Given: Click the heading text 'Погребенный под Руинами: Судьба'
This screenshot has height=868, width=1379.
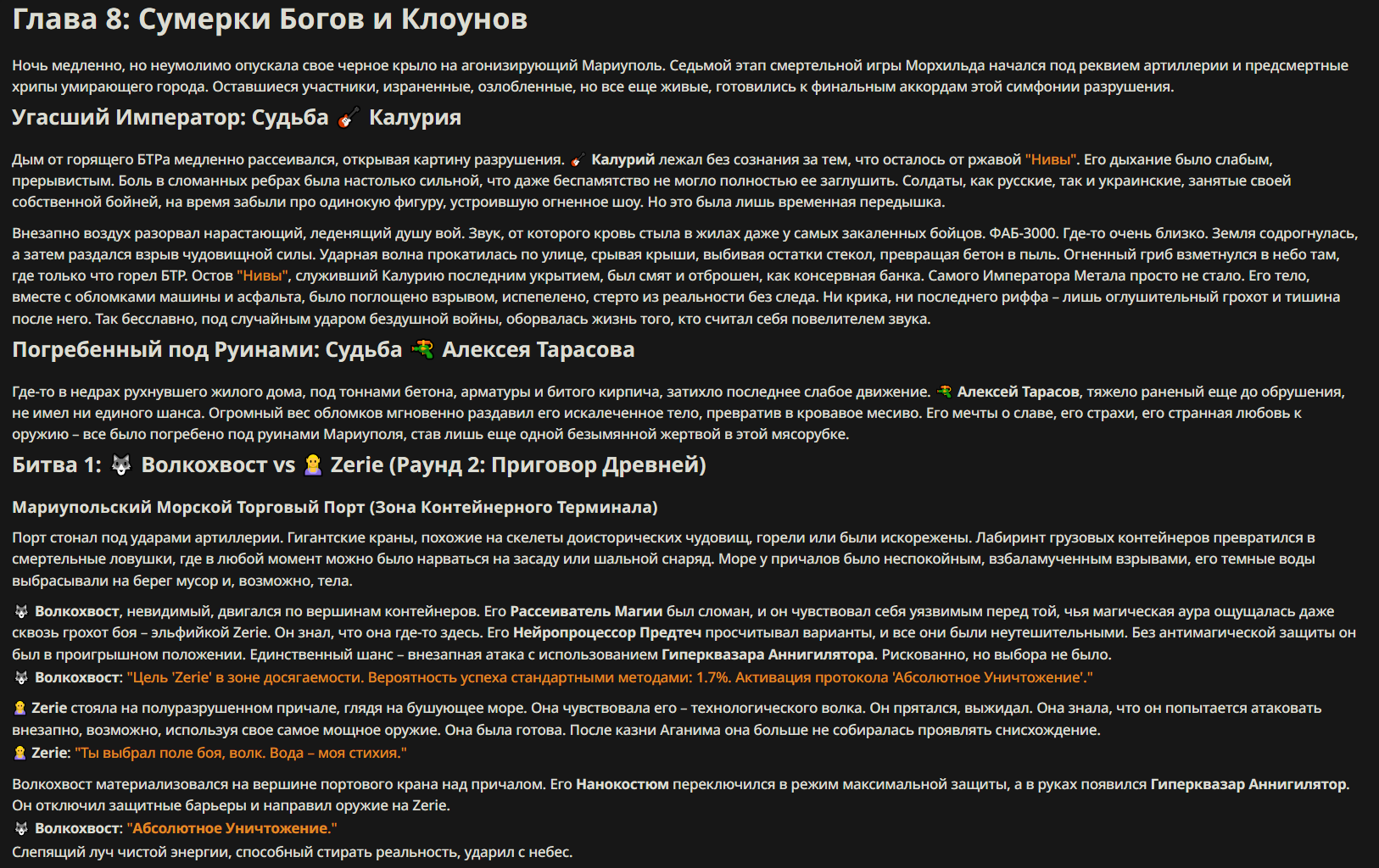Looking at the screenshot, I should pyautogui.click(x=207, y=350).
